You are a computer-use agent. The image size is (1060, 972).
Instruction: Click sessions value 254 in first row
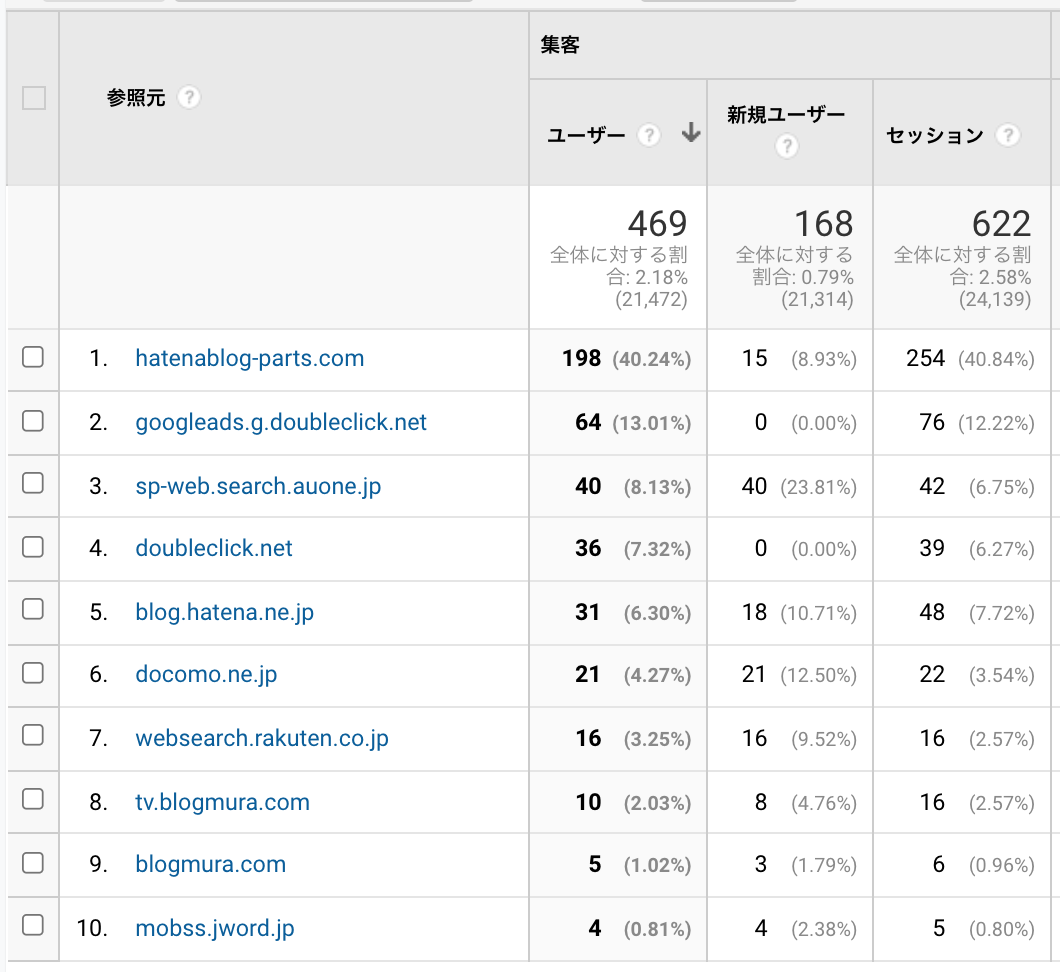tap(925, 358)
